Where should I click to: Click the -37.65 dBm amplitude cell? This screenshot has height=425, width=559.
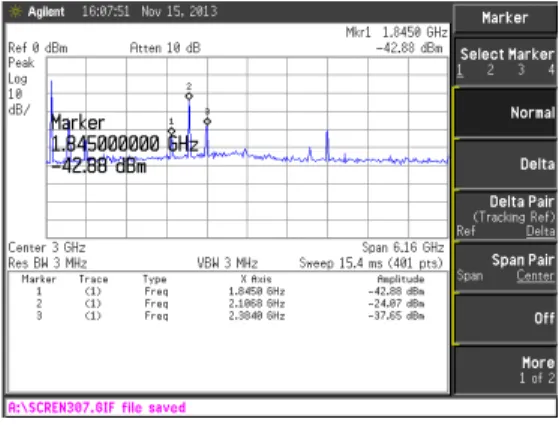[x=396, y=316]
